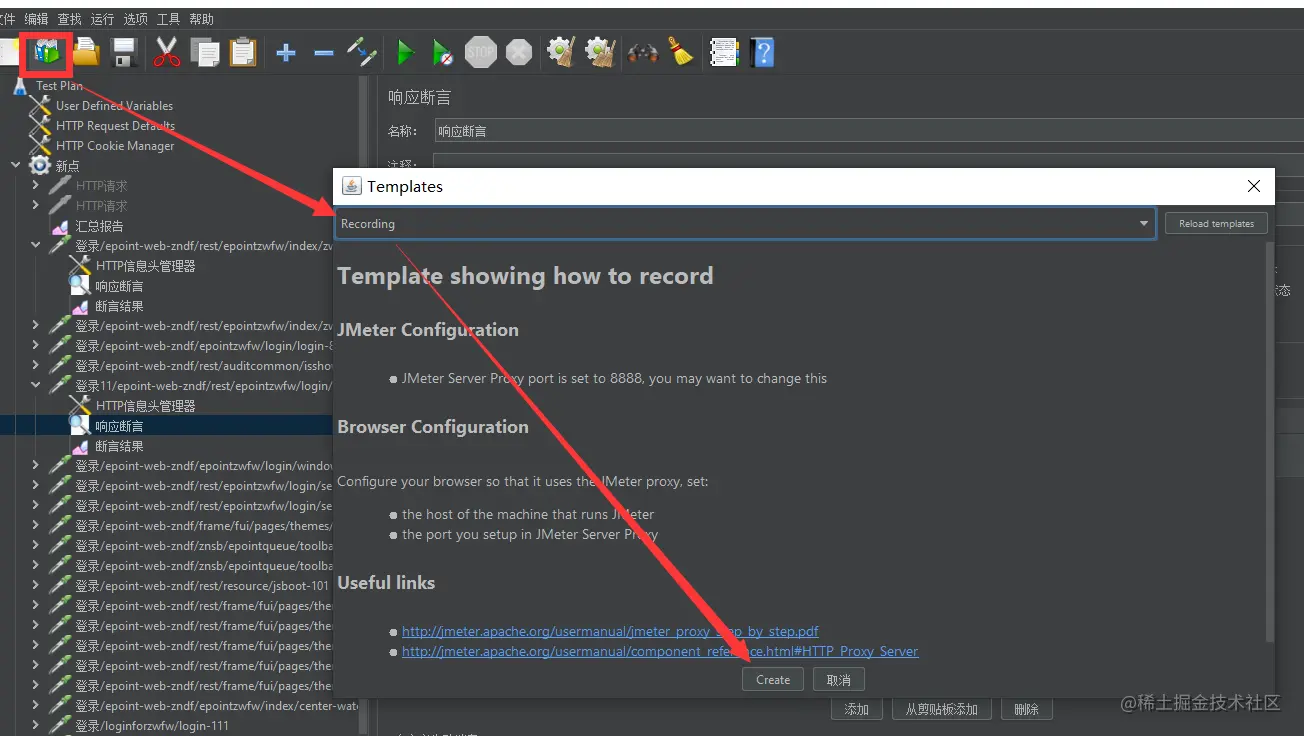The width and height of the screenshot is (1304, 736).
Task: Expand the 登录 auditcommon/issho sampler node
Action: pos(36,365)
